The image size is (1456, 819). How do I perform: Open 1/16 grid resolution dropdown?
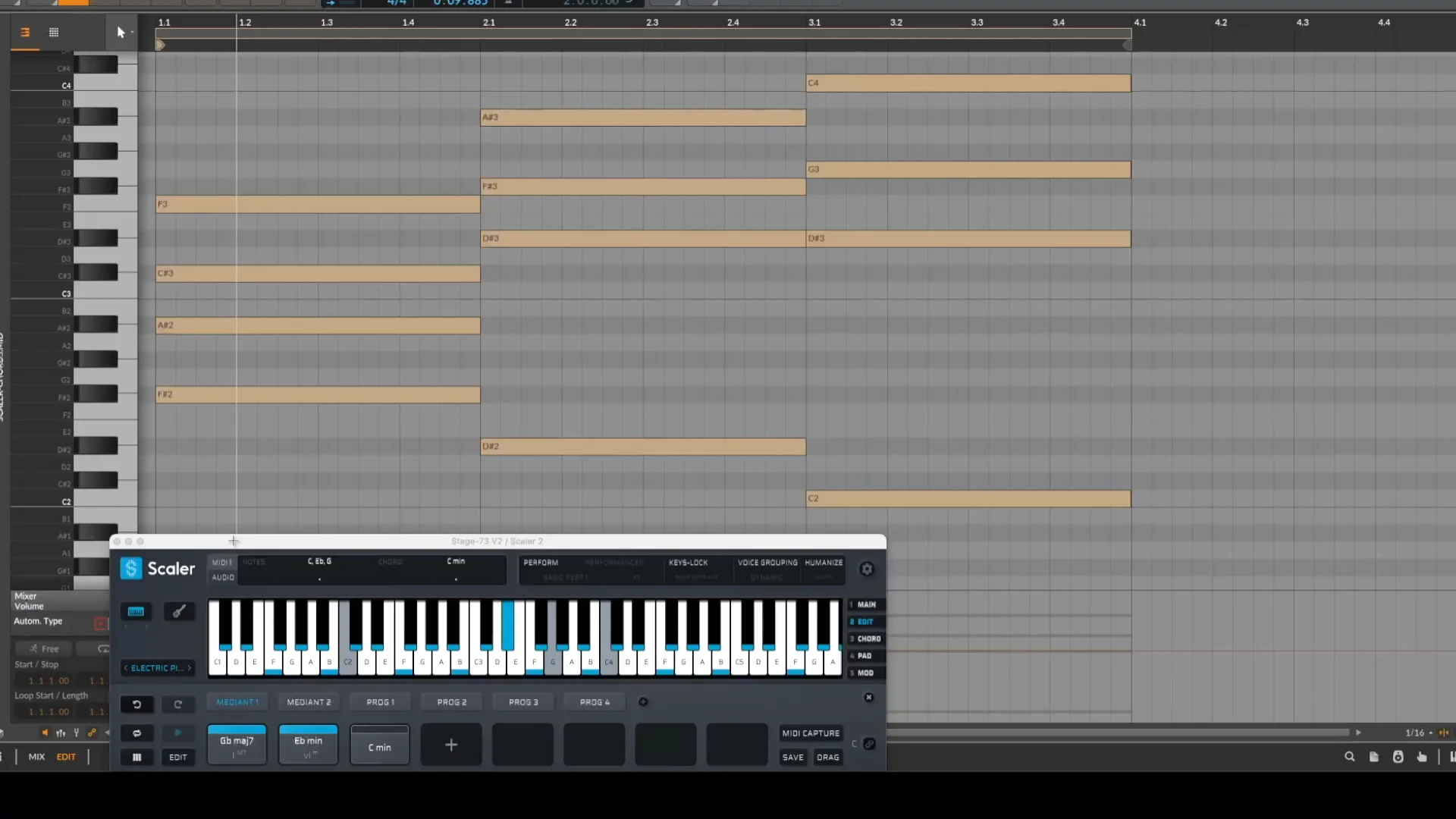pyautogui.click(x=1418, y=733)
